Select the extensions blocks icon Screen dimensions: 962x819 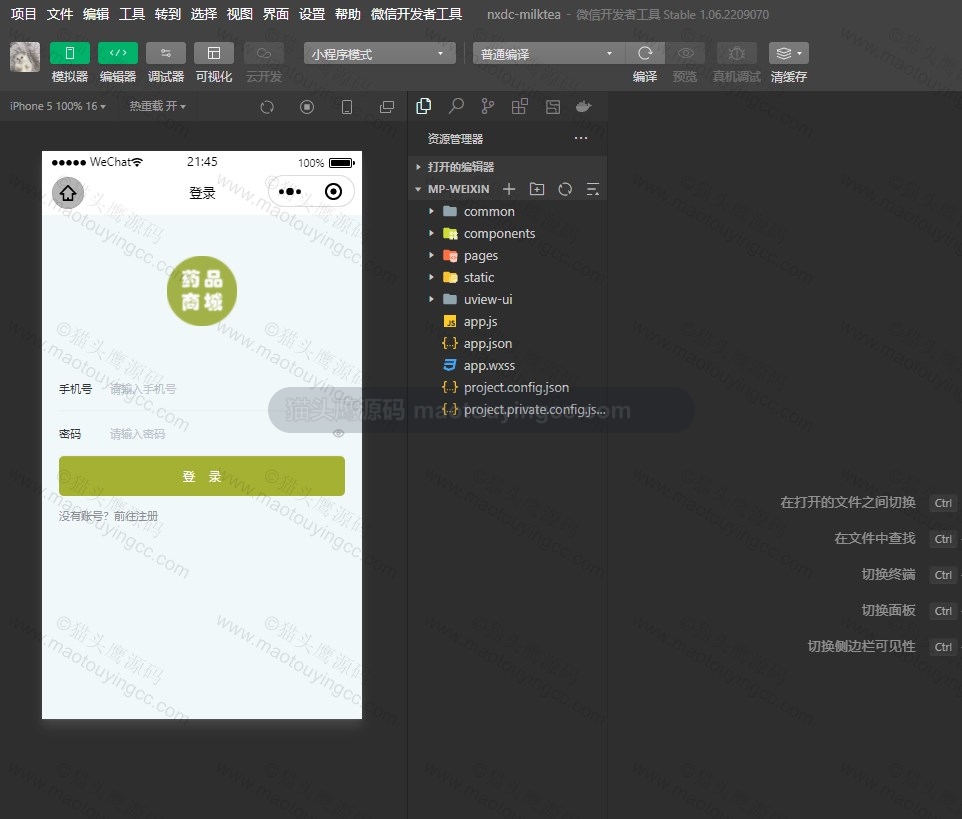(520, 106)
